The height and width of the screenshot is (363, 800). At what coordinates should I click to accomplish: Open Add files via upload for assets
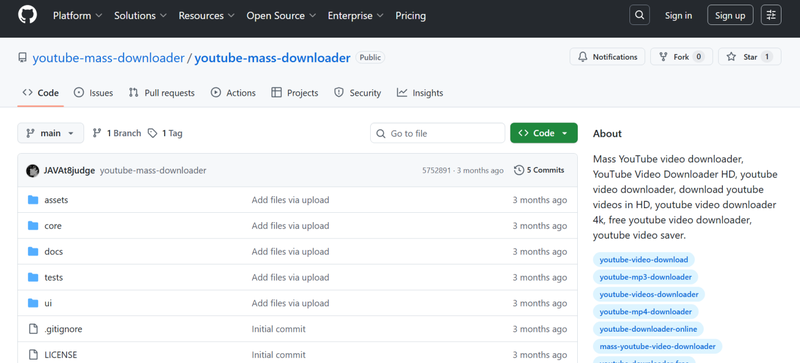coord(290,200)
